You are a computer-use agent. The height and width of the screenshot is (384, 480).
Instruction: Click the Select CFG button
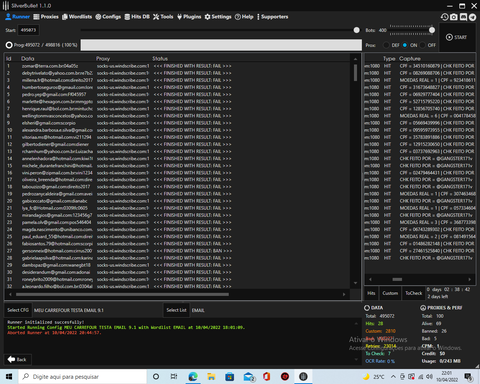point(18,310)
